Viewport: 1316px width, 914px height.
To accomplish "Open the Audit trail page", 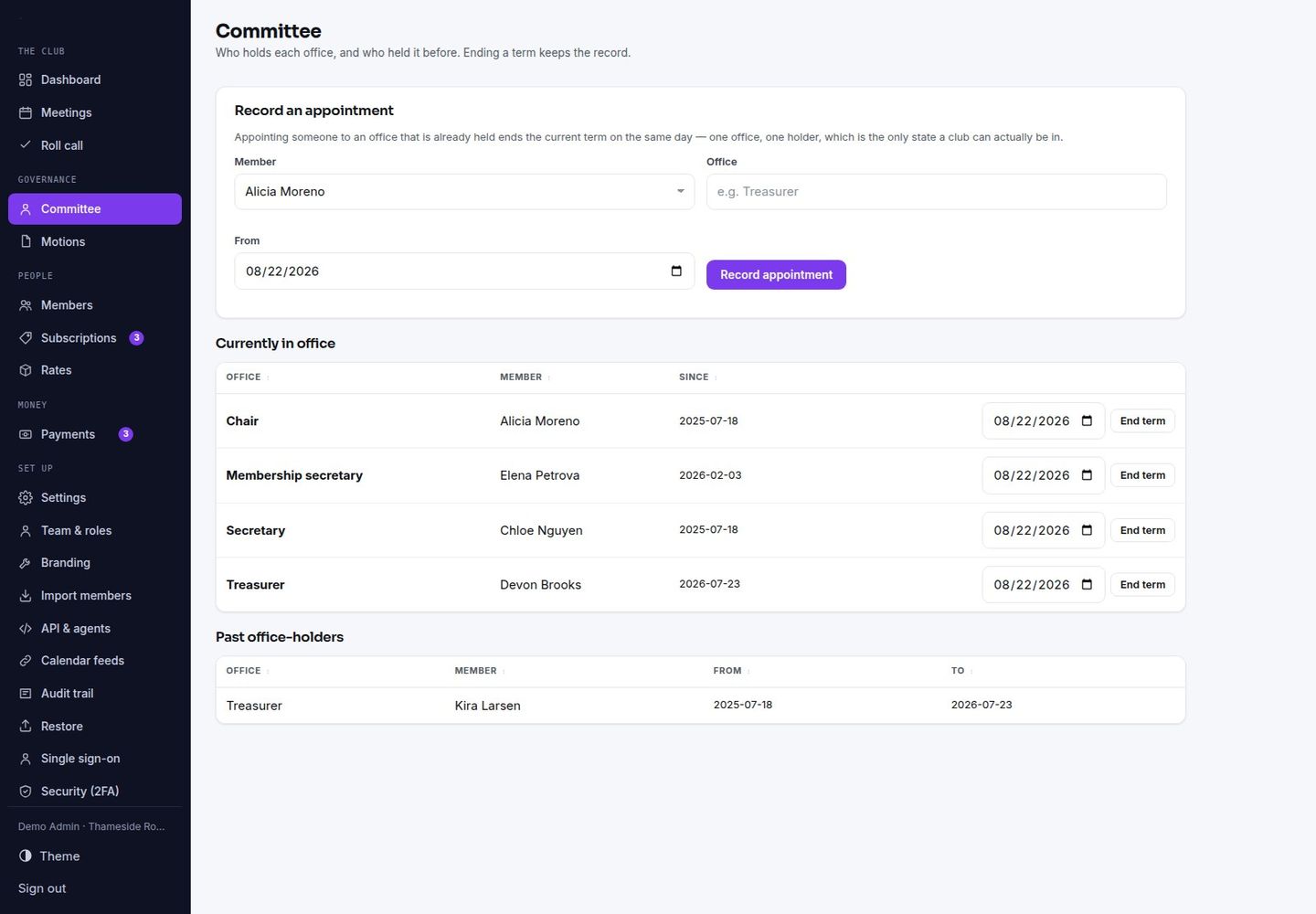I will 95,694.
